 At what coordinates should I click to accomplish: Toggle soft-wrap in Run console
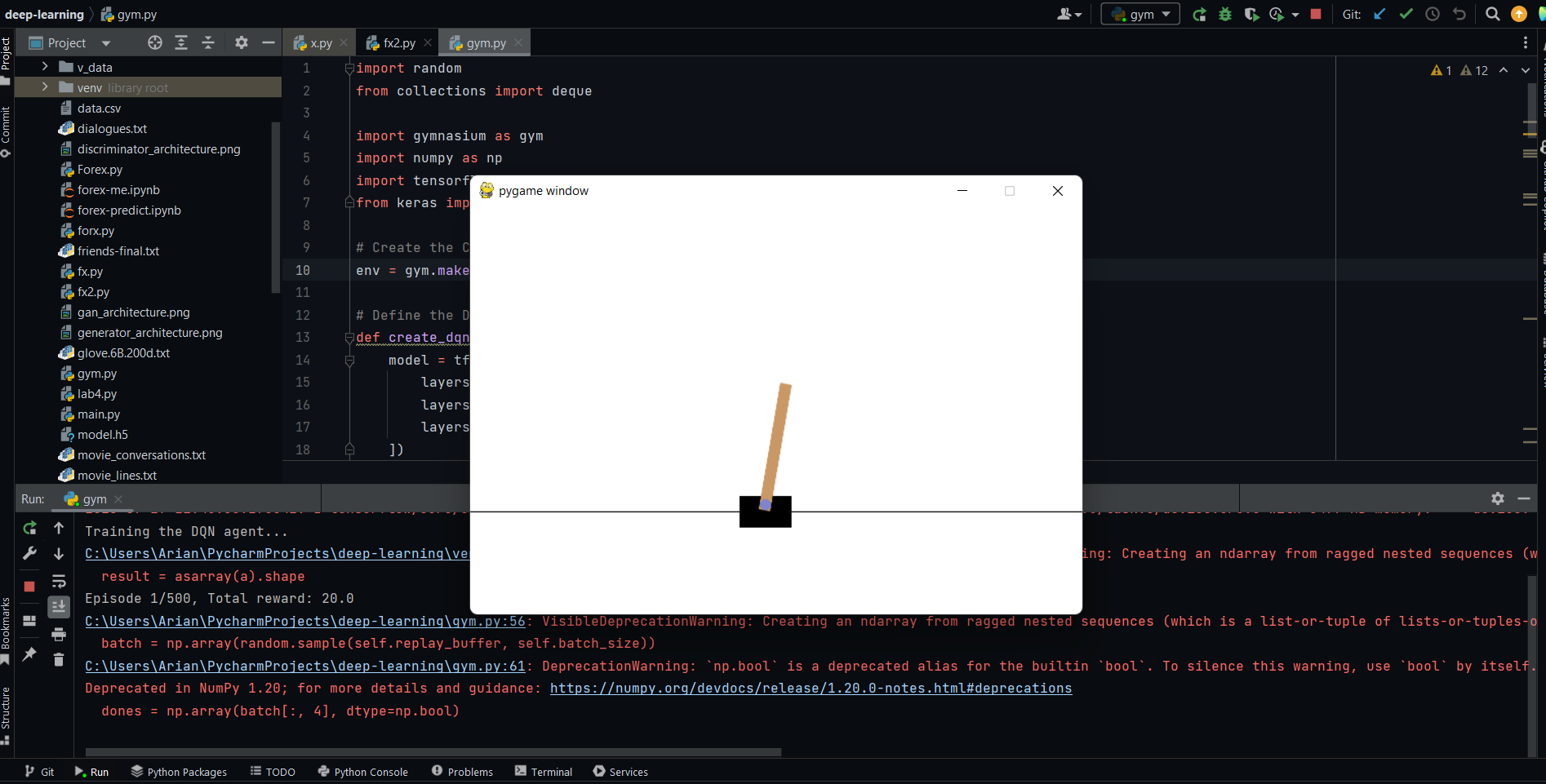[59, 581]
